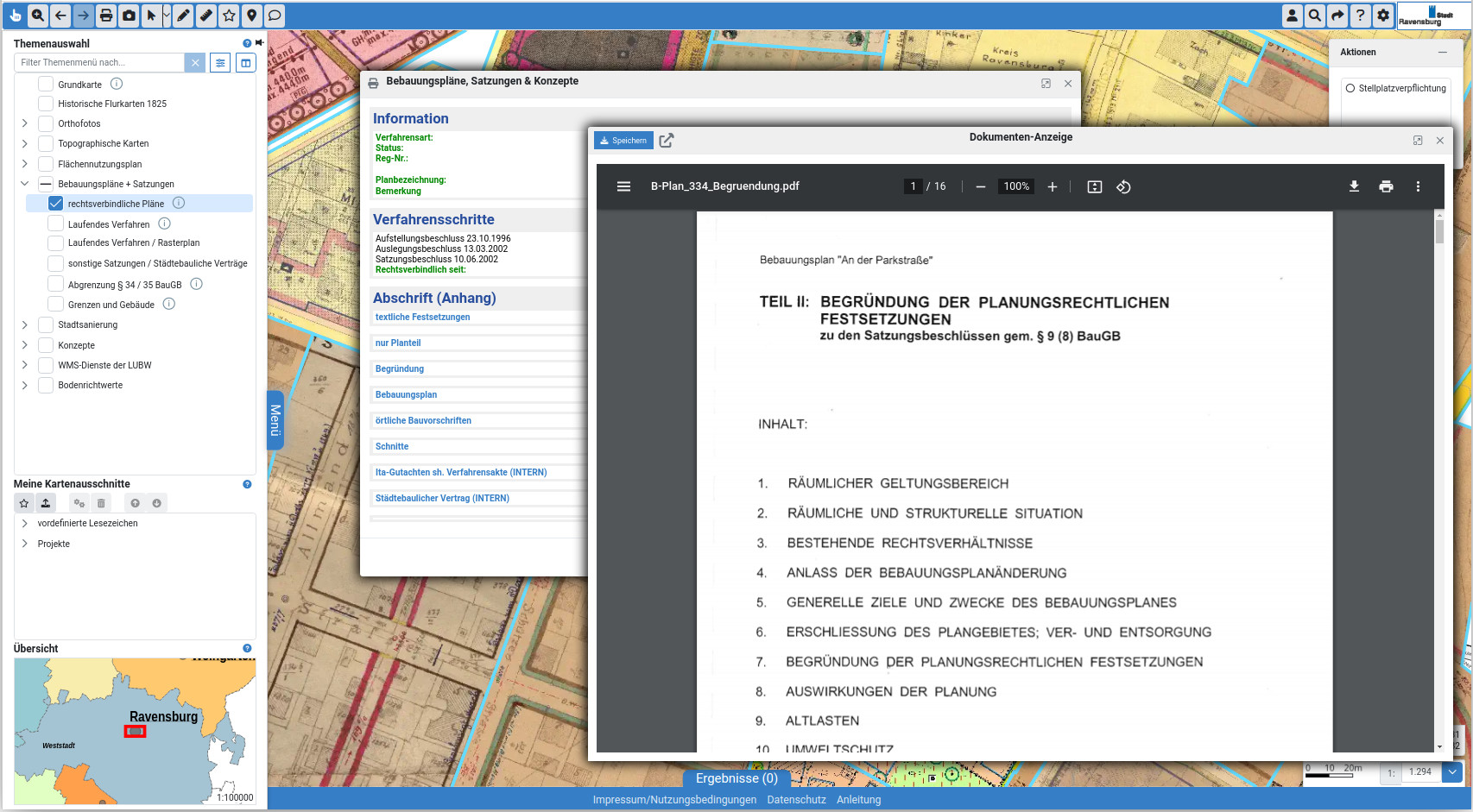Zoom in the PDF with plus button
The image size is (1473, 812).
pos(1053,186)
